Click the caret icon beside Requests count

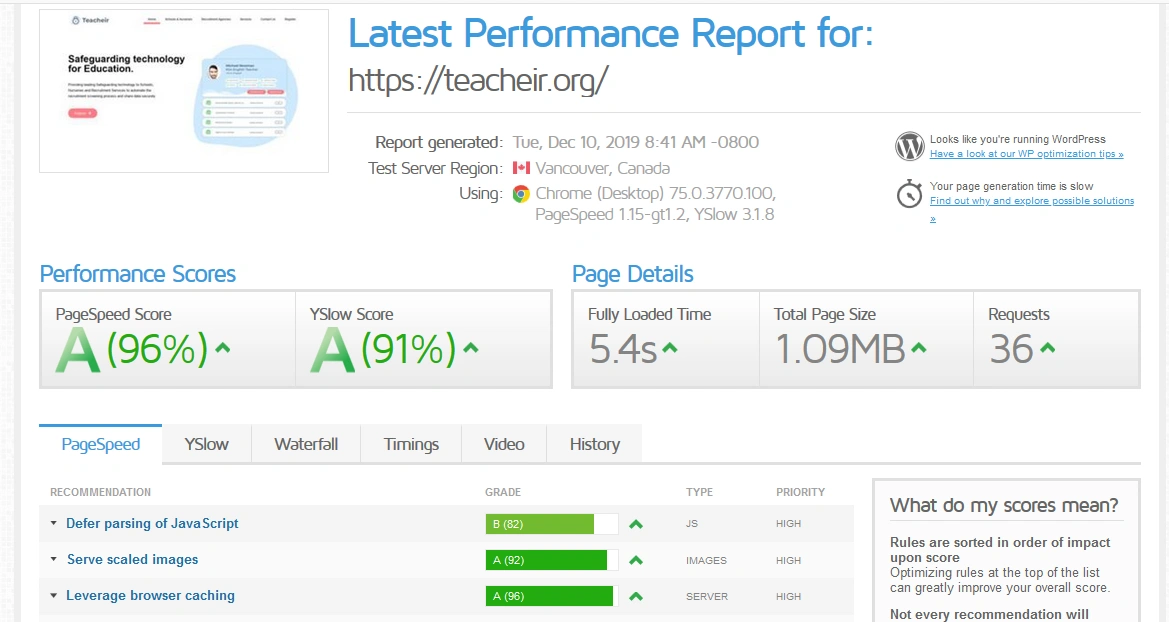1047,349
